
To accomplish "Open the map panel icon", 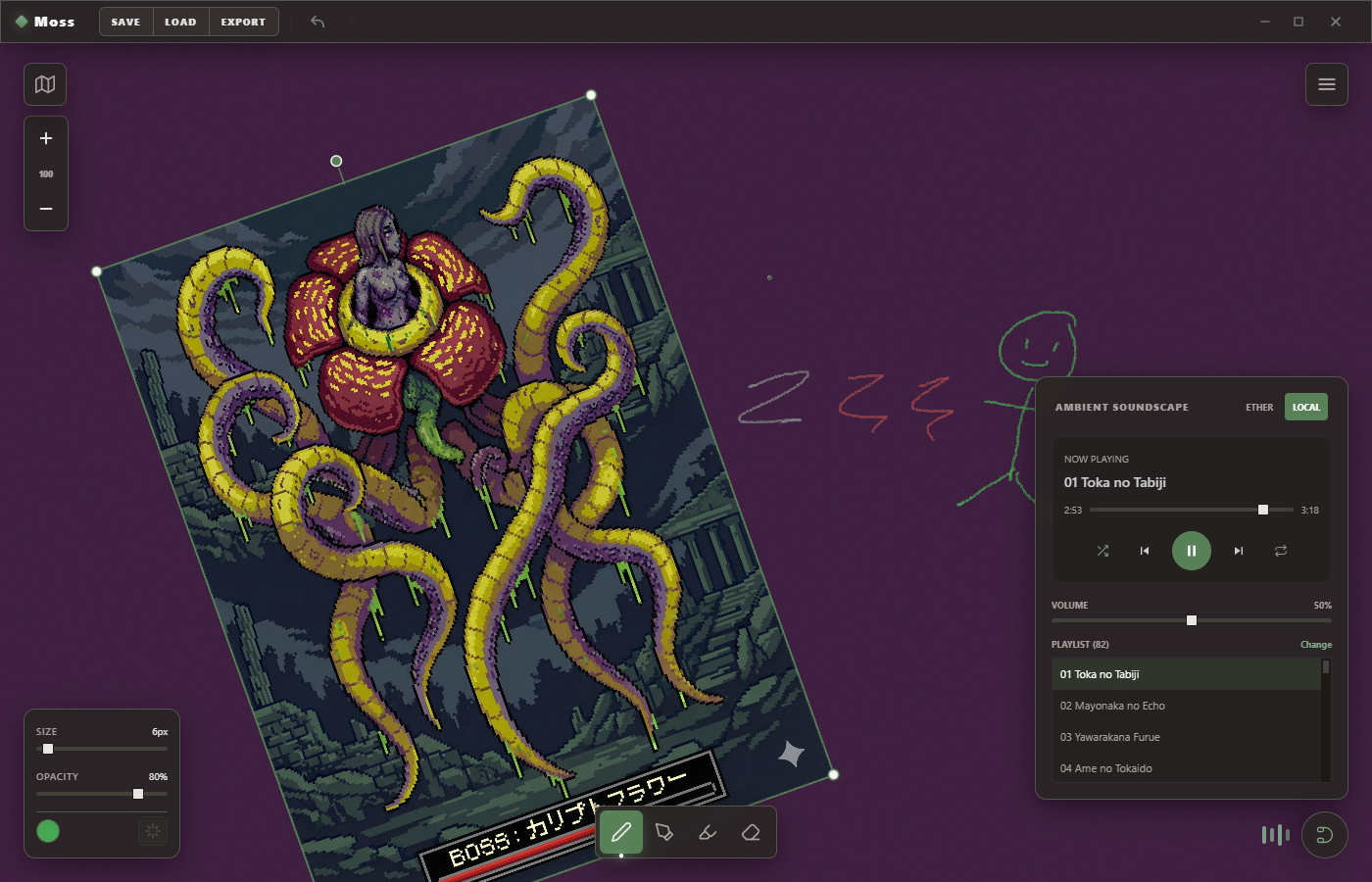I will (45, 84).
